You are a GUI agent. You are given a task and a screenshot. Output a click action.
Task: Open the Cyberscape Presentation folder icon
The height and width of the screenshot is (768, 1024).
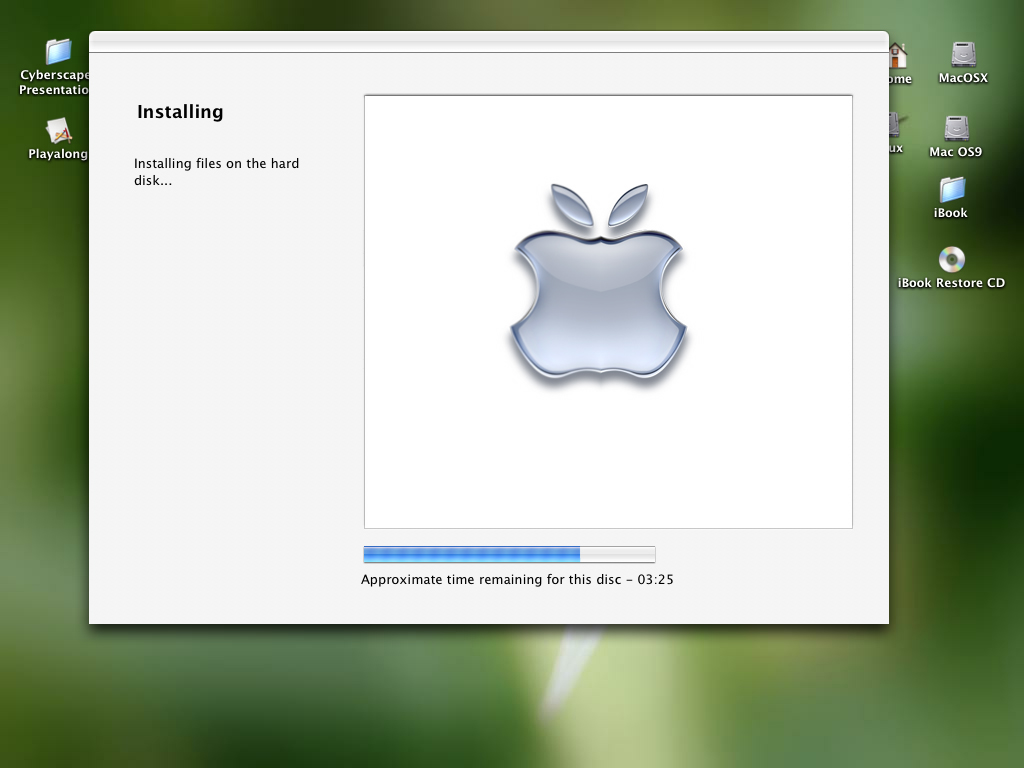tap(58, 52)
